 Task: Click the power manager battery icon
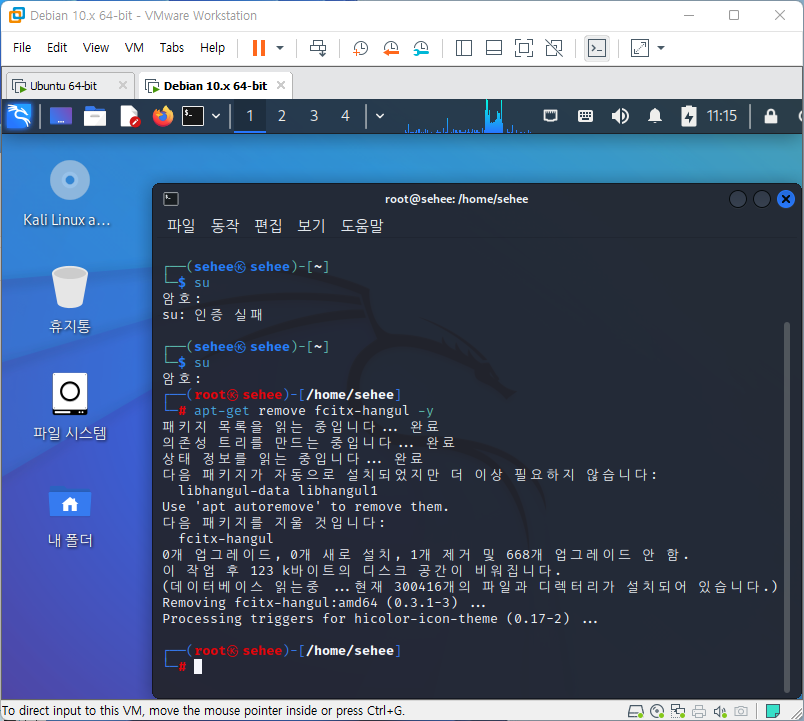pos(689,116)
